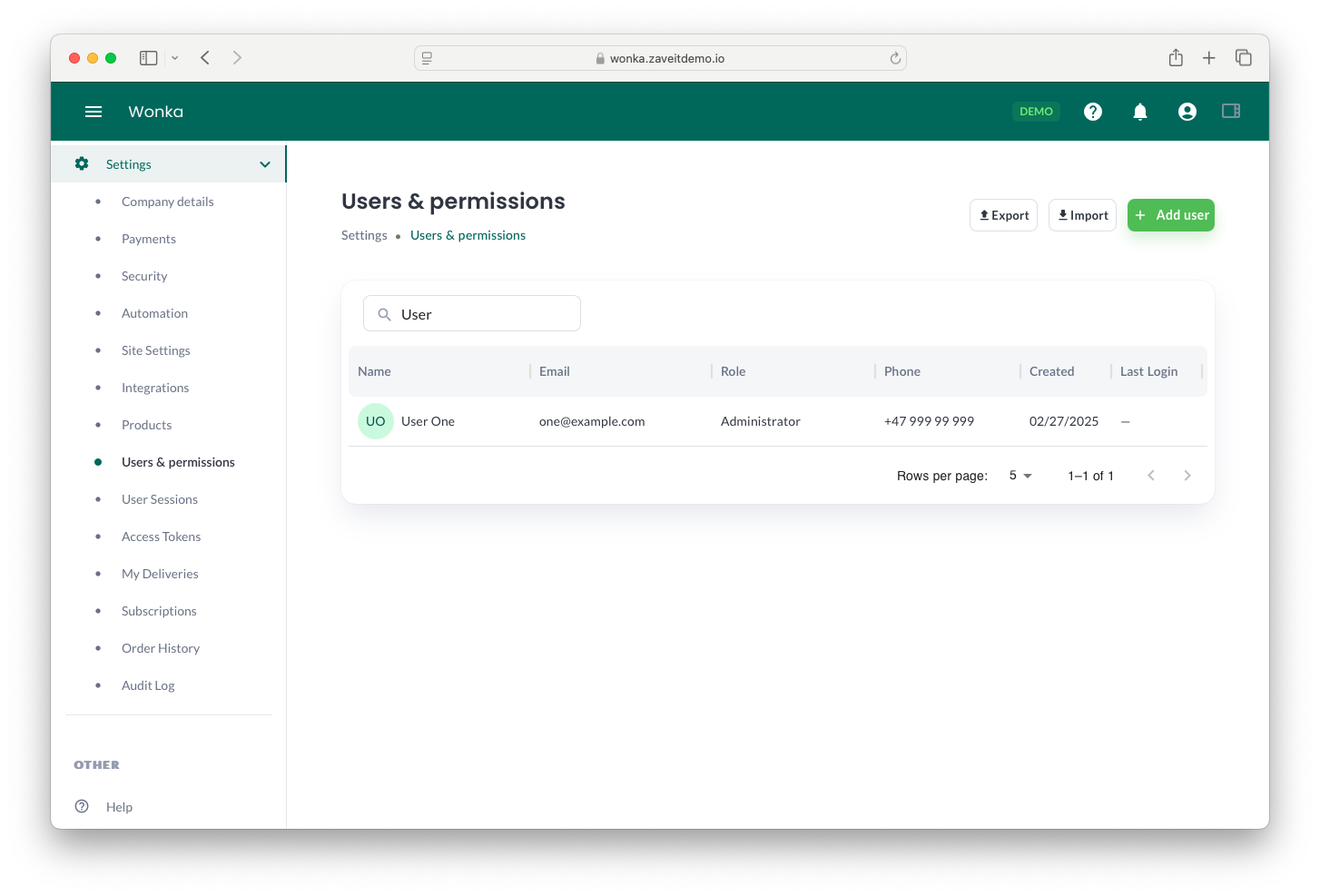Sort by the Name column header
Viewport: 1320px width, 896px height.
[374, 371]
